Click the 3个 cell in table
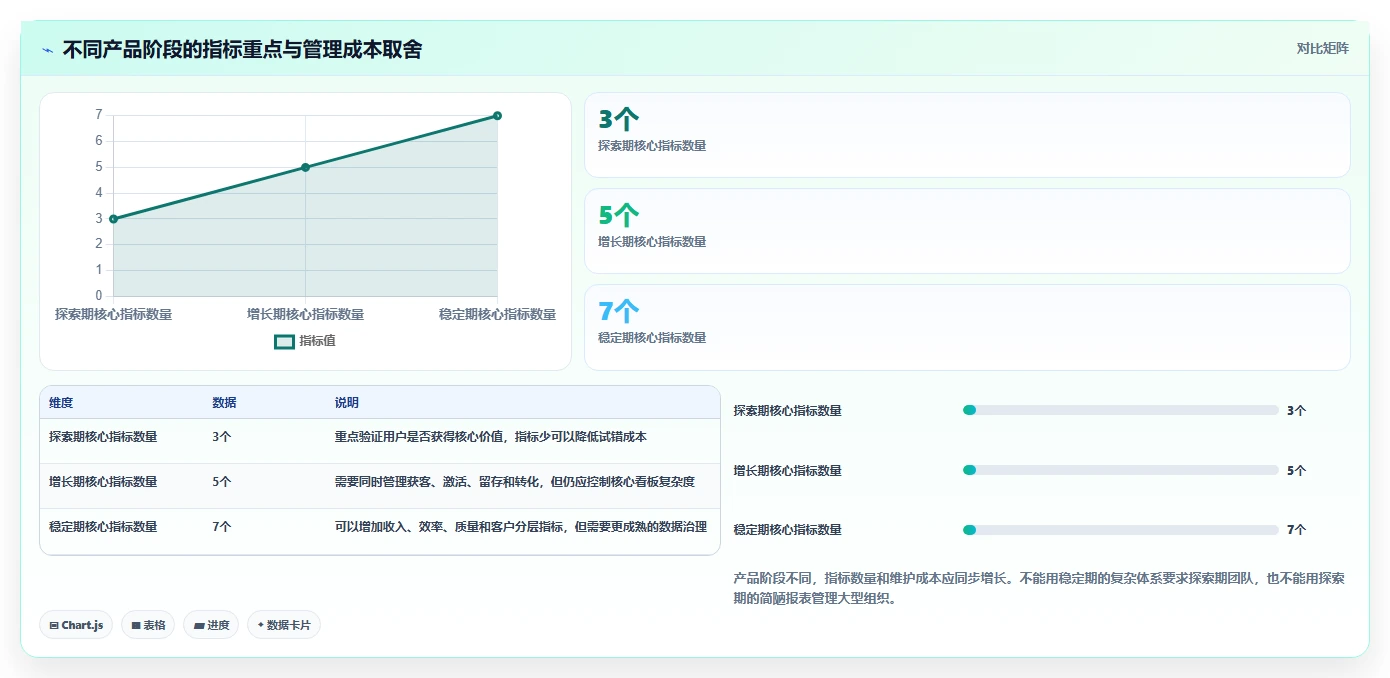This screenshot has height=678, width=1390. [x=221, y=437]
